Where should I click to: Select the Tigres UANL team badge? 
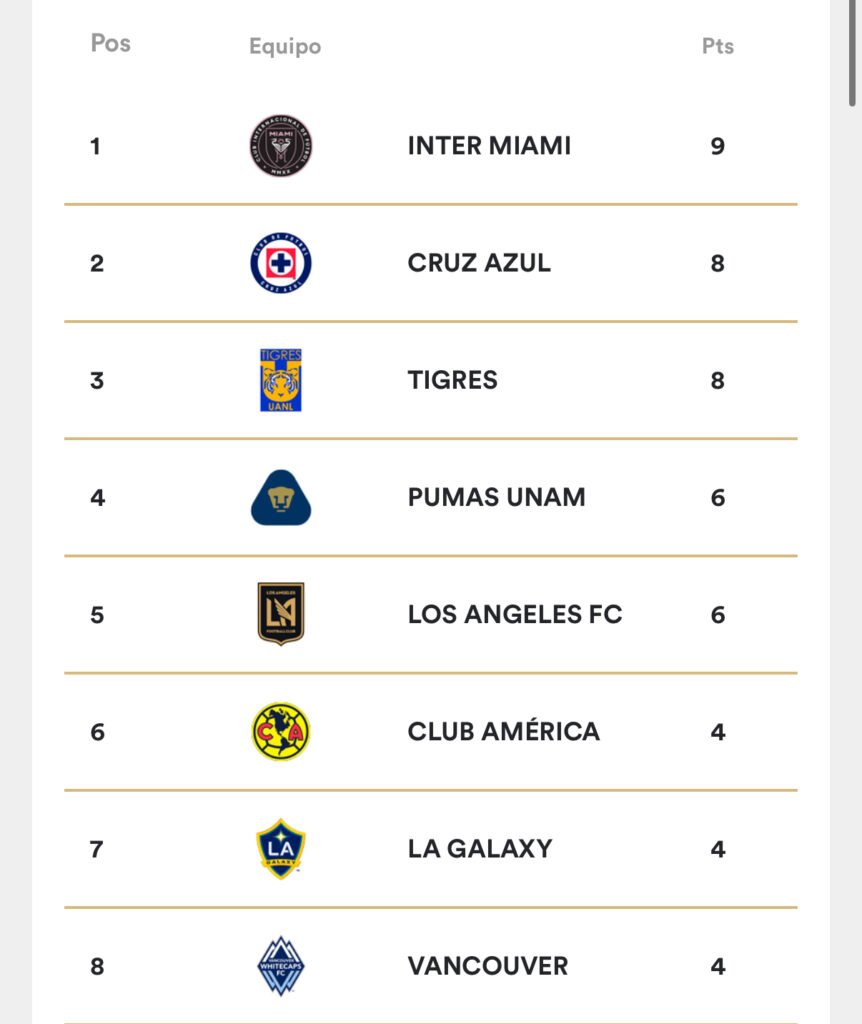point(281,380)
